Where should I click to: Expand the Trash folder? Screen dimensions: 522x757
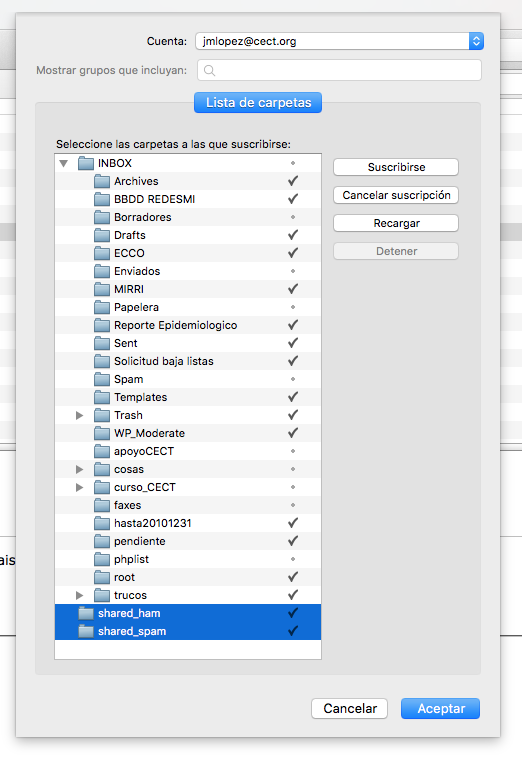pos(80,415)
